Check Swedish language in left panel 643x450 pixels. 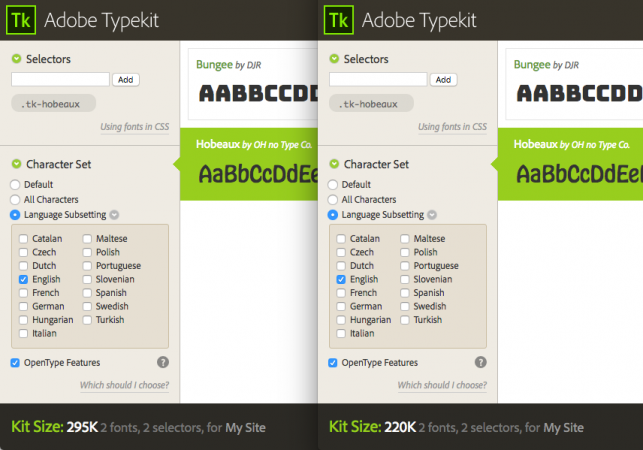tap(87, 306)
